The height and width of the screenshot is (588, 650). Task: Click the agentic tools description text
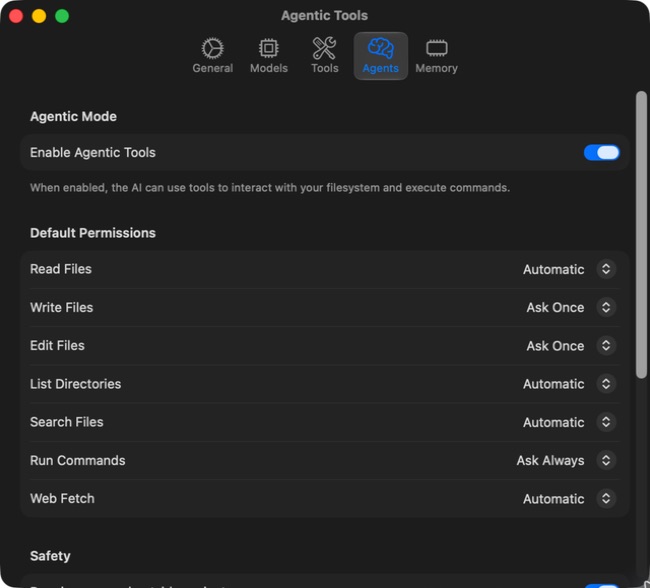[x=270, y=188]
